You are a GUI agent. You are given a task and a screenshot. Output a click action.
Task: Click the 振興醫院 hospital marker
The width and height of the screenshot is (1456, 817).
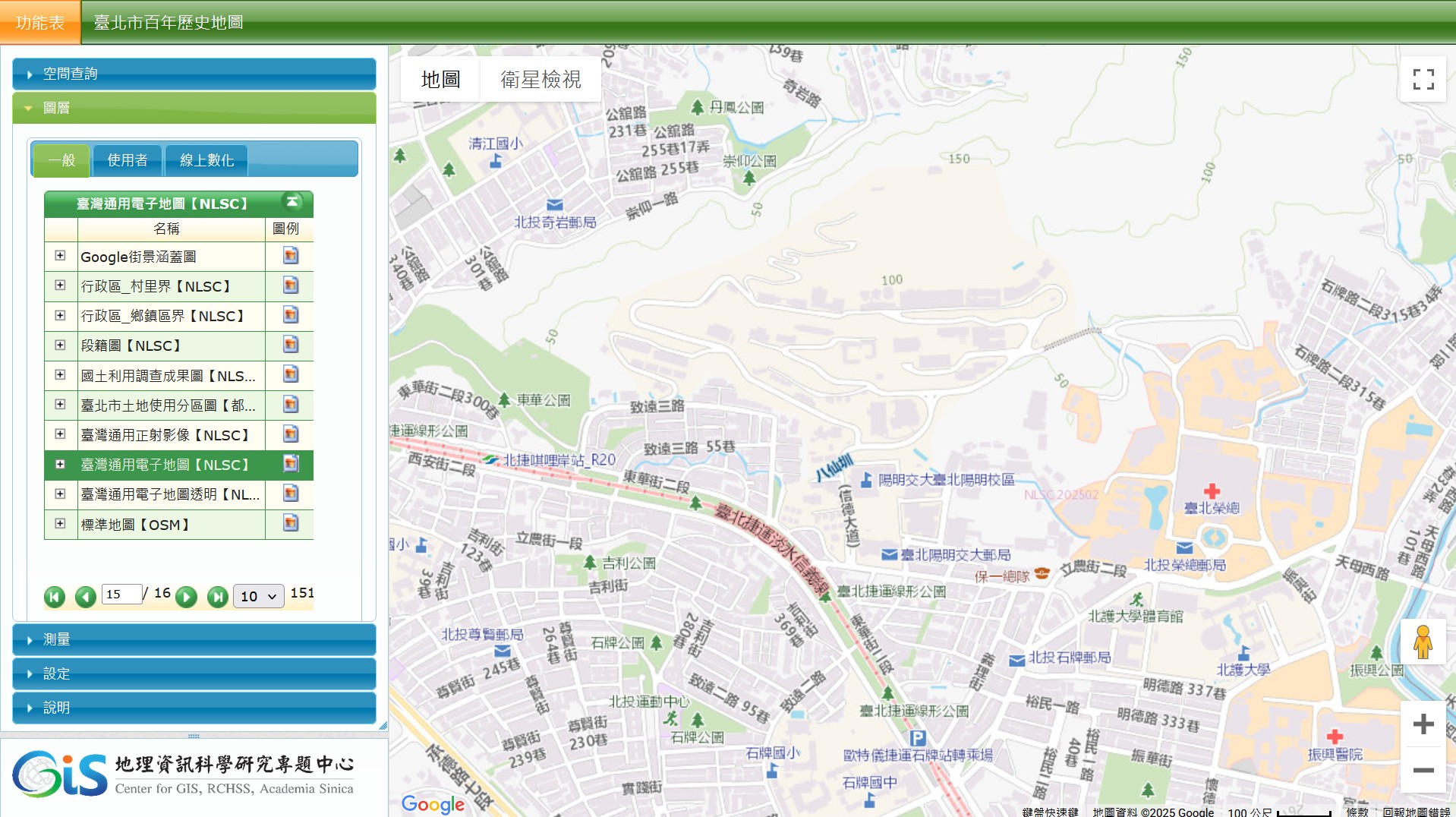tap(1335, 737)
